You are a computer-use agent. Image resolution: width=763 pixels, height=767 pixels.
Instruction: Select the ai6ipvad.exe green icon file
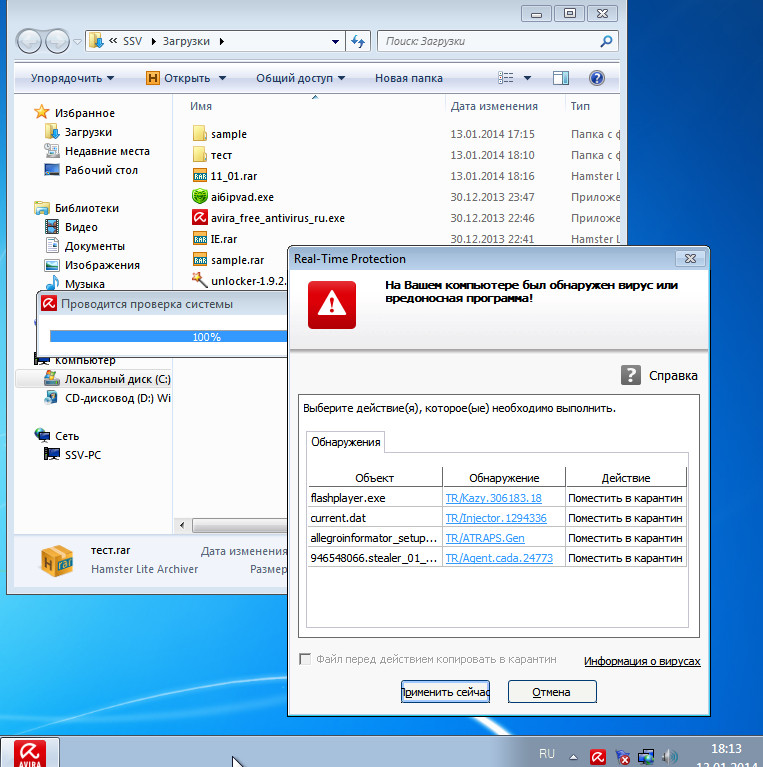point(200,197)
